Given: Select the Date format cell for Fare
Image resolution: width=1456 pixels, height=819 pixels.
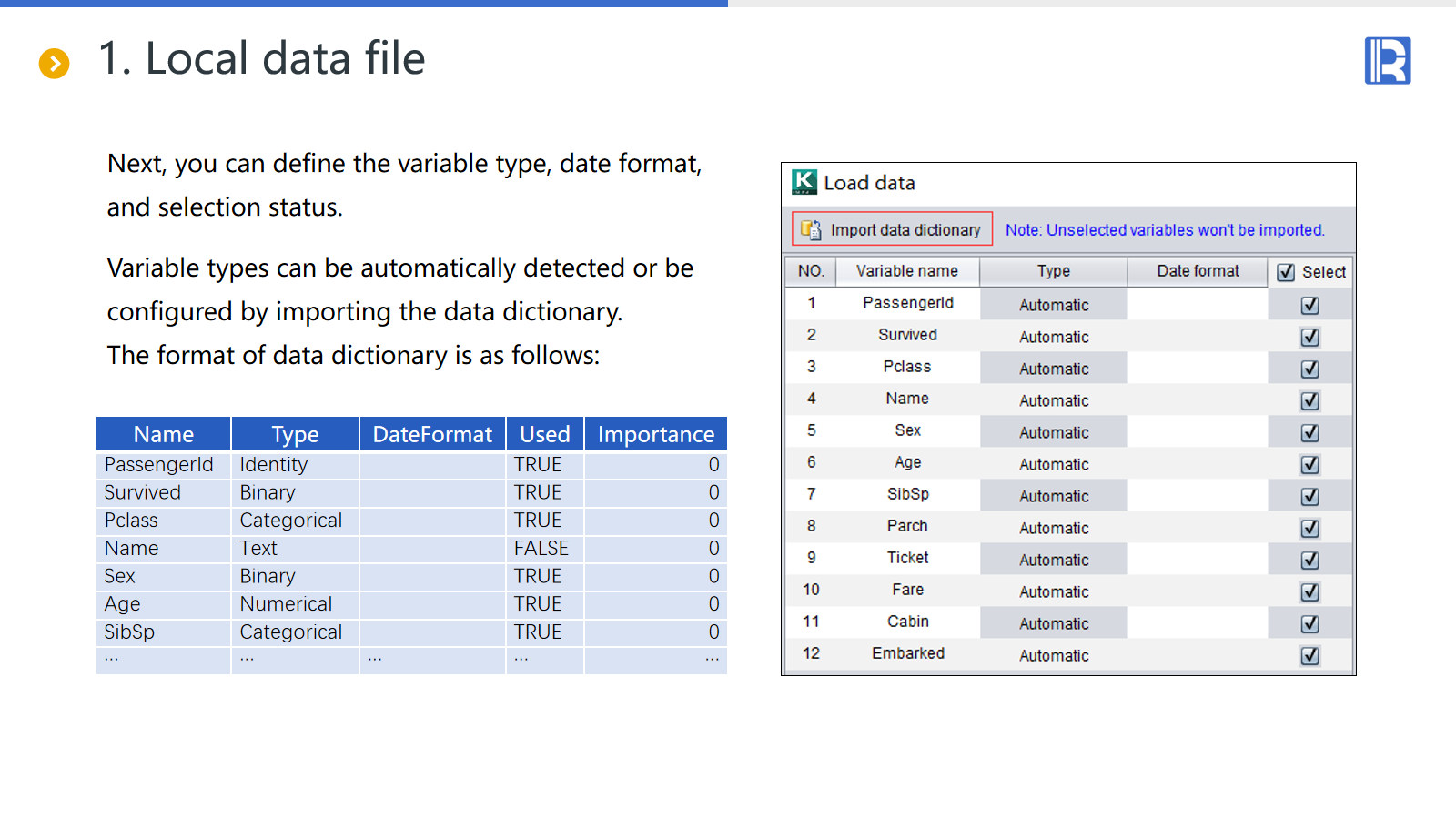Looking at the screenshot, I should click(1197, 591).
